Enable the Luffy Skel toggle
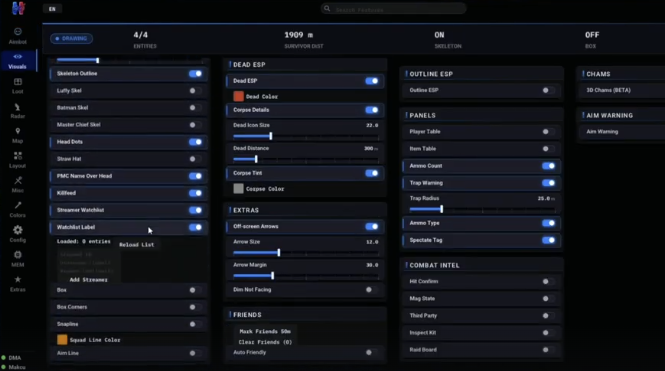The width and height of the screenshot is (665, 371). (196, 91)
